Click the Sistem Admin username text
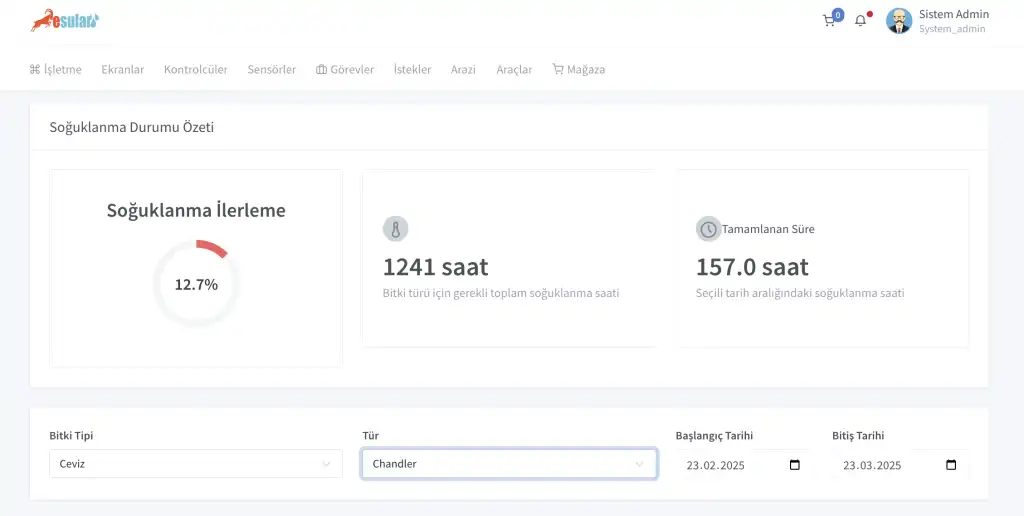 coord(953,14)
